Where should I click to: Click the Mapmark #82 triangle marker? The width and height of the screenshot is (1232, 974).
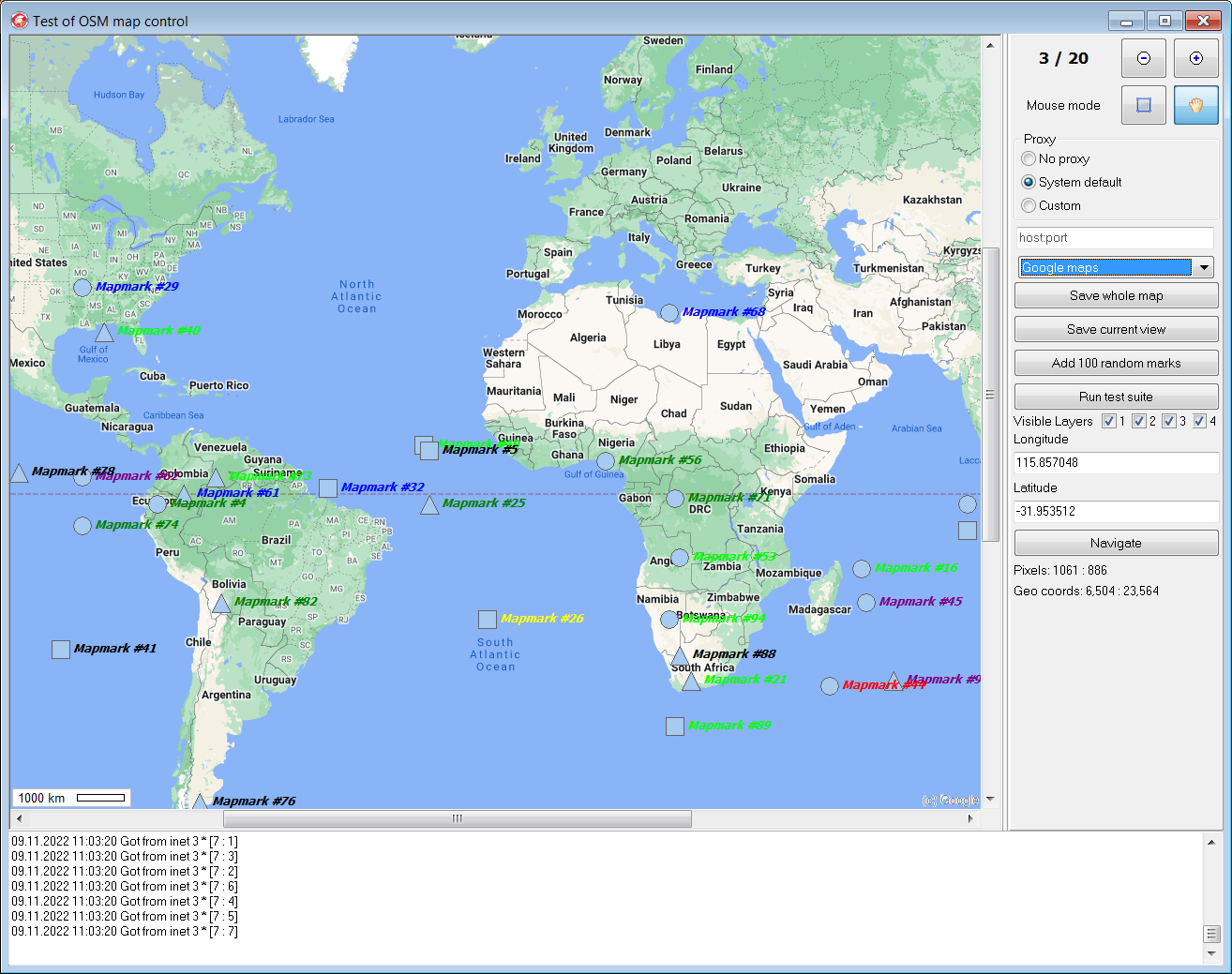pos(221,603)
